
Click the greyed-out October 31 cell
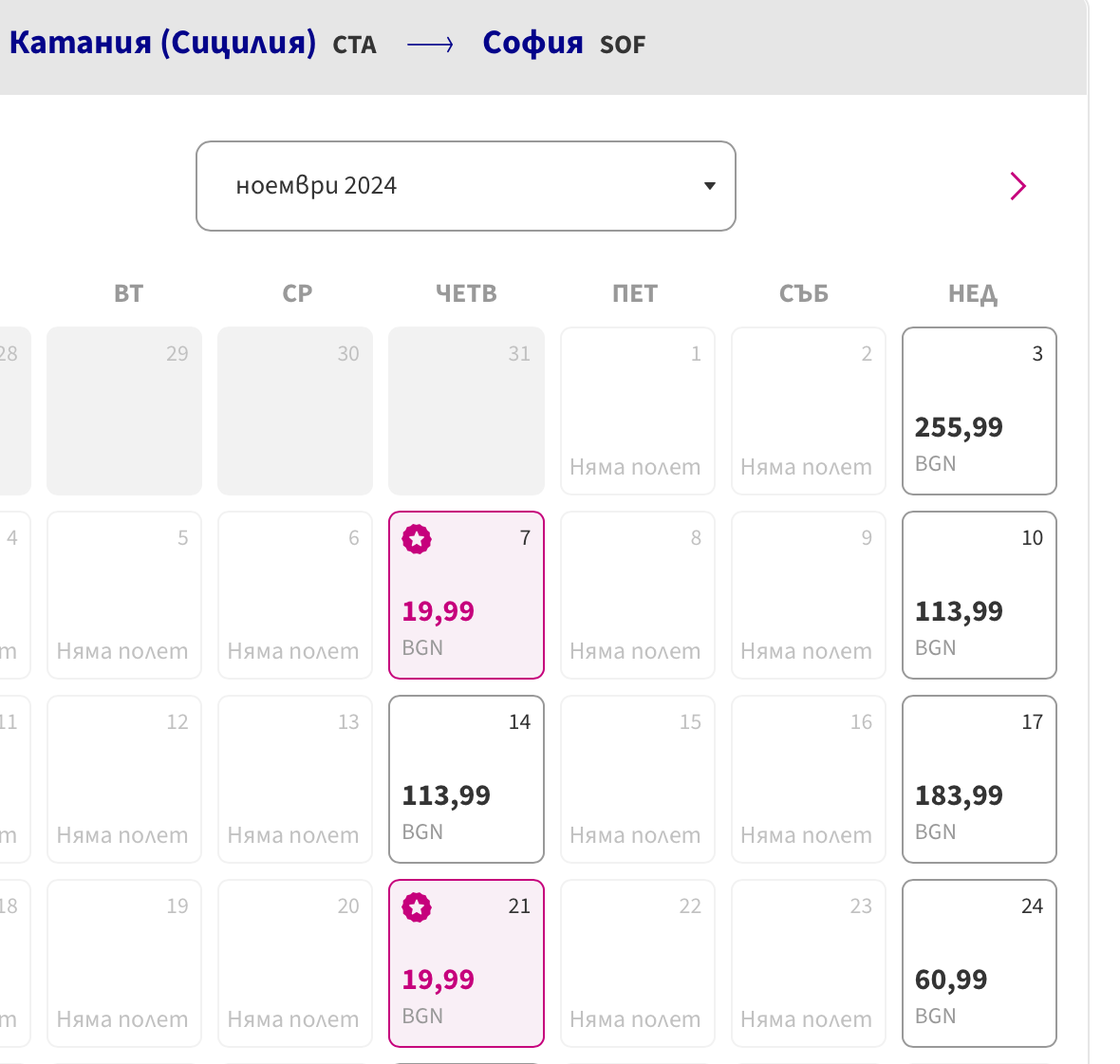[466, 411]
